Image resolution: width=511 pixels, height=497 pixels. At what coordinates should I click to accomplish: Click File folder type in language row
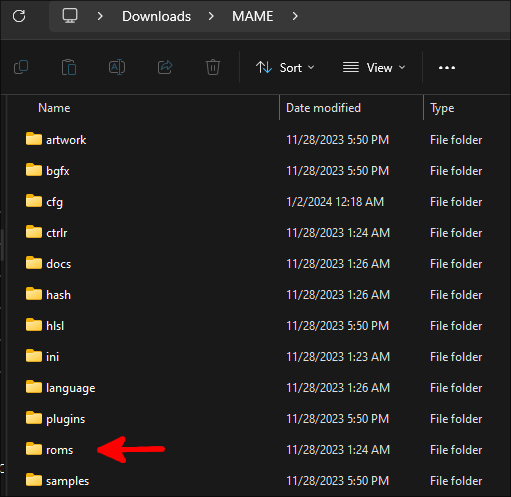click(456, 388)
